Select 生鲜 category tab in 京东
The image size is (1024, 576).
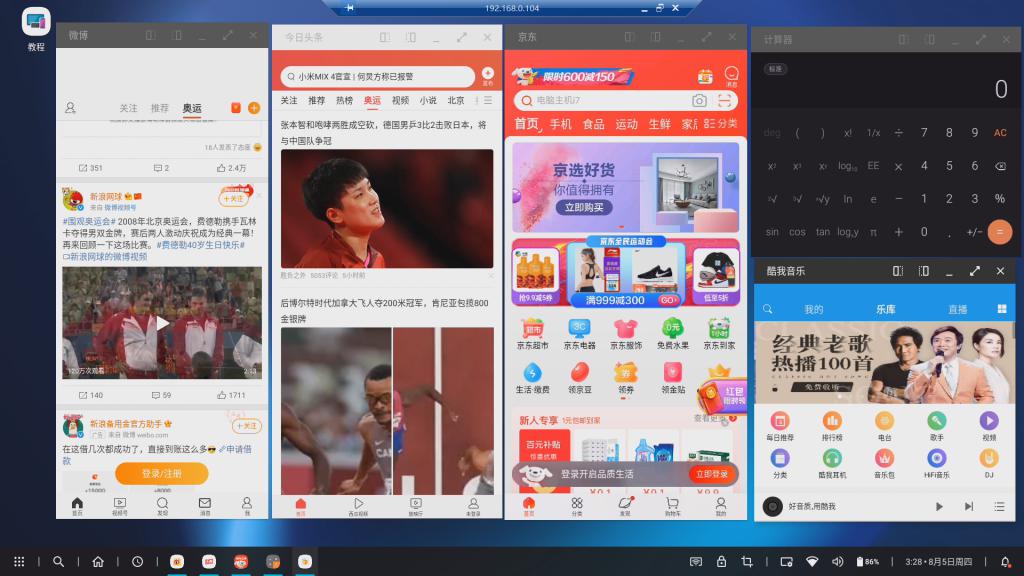click(x=659, y=124)
